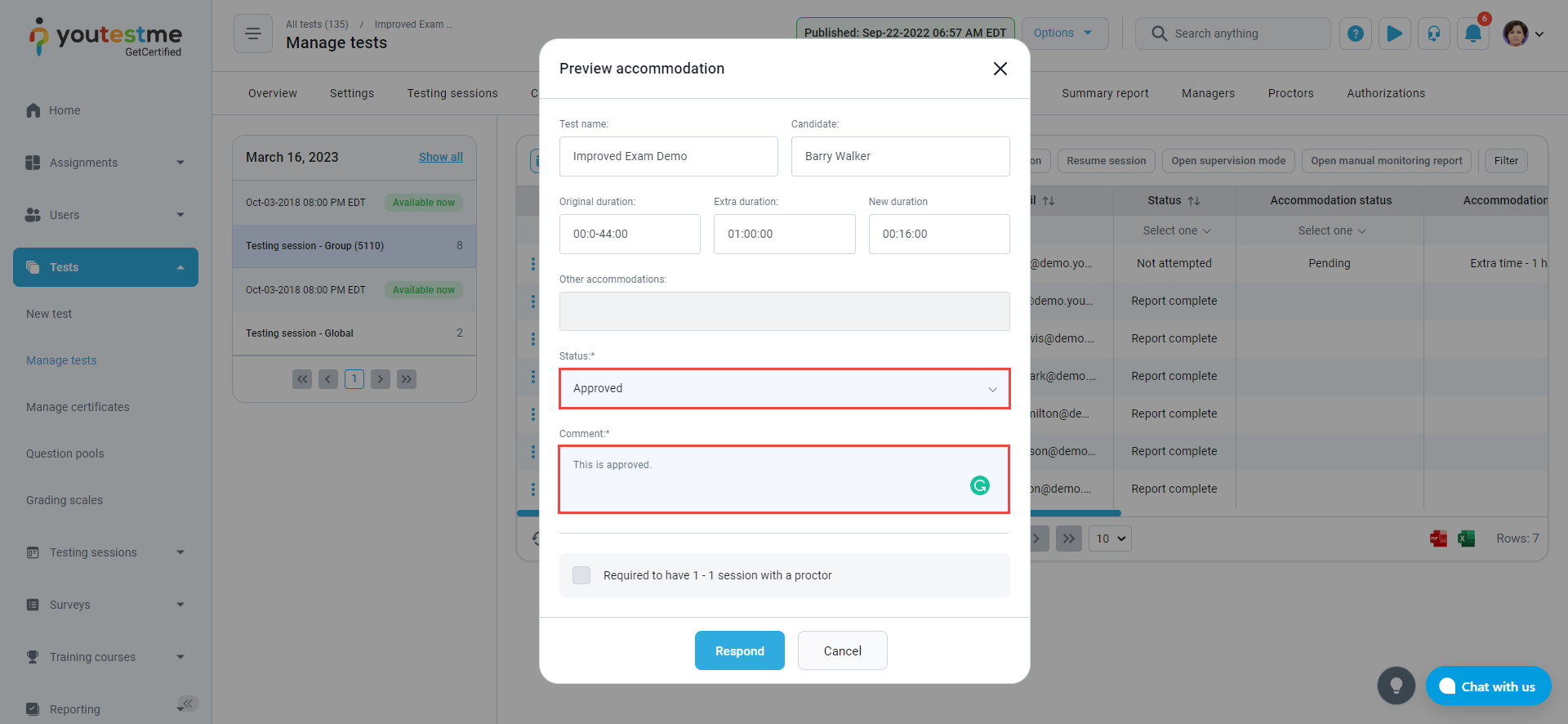The height and width of the screenshot is (724, 1568).
Task: Open the help question mark icon
Action: click(1355, 34)
